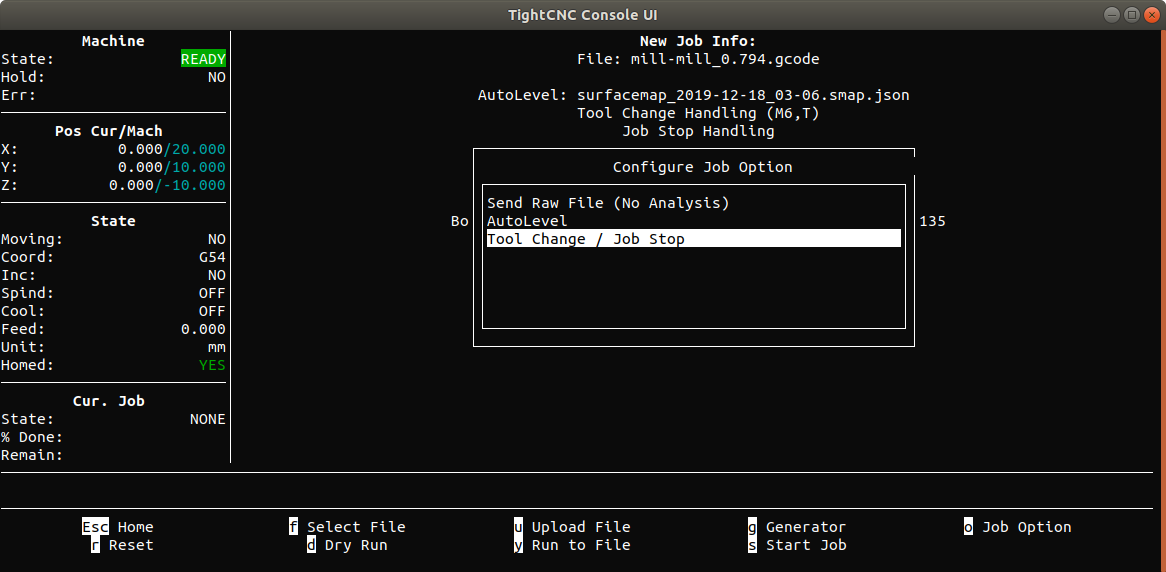The height and width of the screenshot is (572, 1166).
Task: Click the Job Stop Handling line
Action: [x=698, y=131]
